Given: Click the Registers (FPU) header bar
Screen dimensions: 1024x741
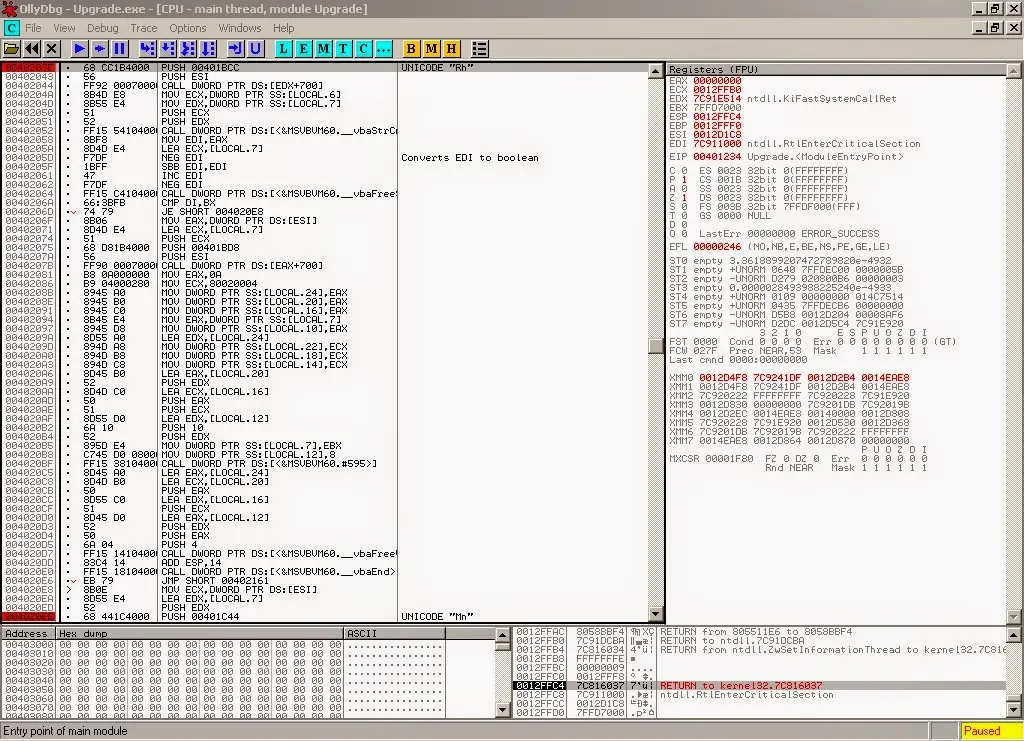Looking at the screenshot, I should coord(836,69).
